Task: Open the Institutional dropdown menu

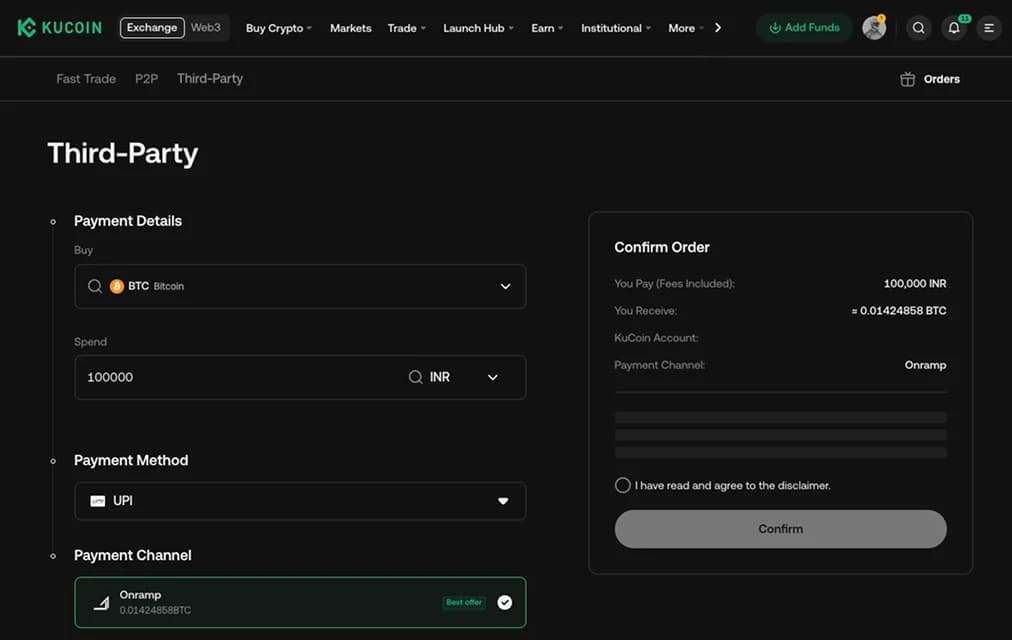Action: coord(616,28)
